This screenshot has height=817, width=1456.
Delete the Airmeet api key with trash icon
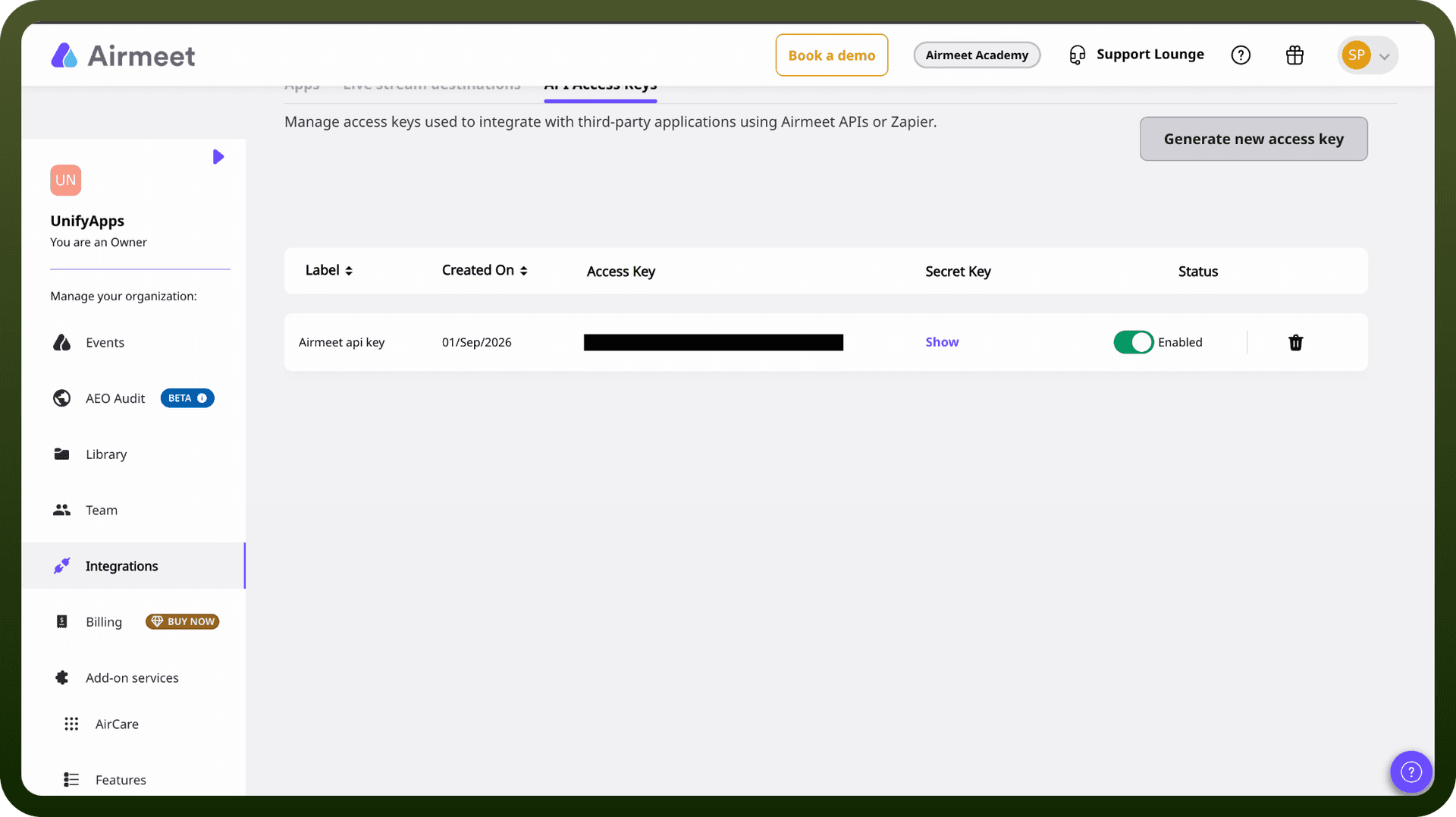pos(1295,343)
